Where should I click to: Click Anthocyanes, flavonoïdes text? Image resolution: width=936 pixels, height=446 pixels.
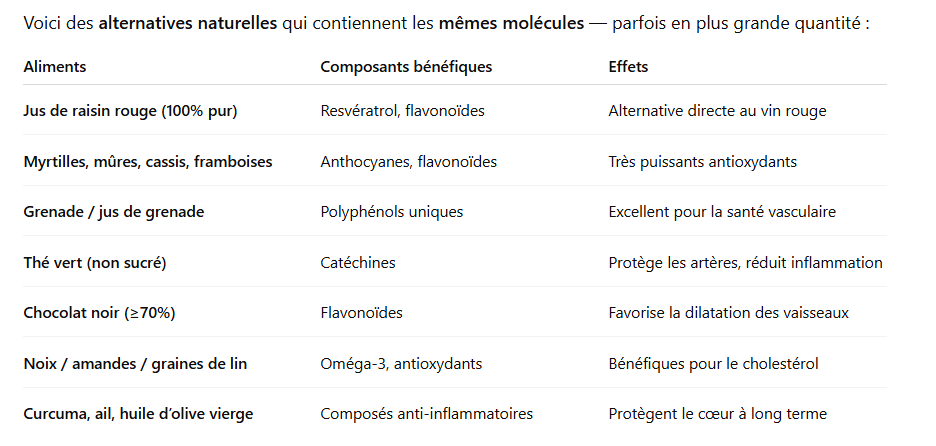[x=408, y=162]
